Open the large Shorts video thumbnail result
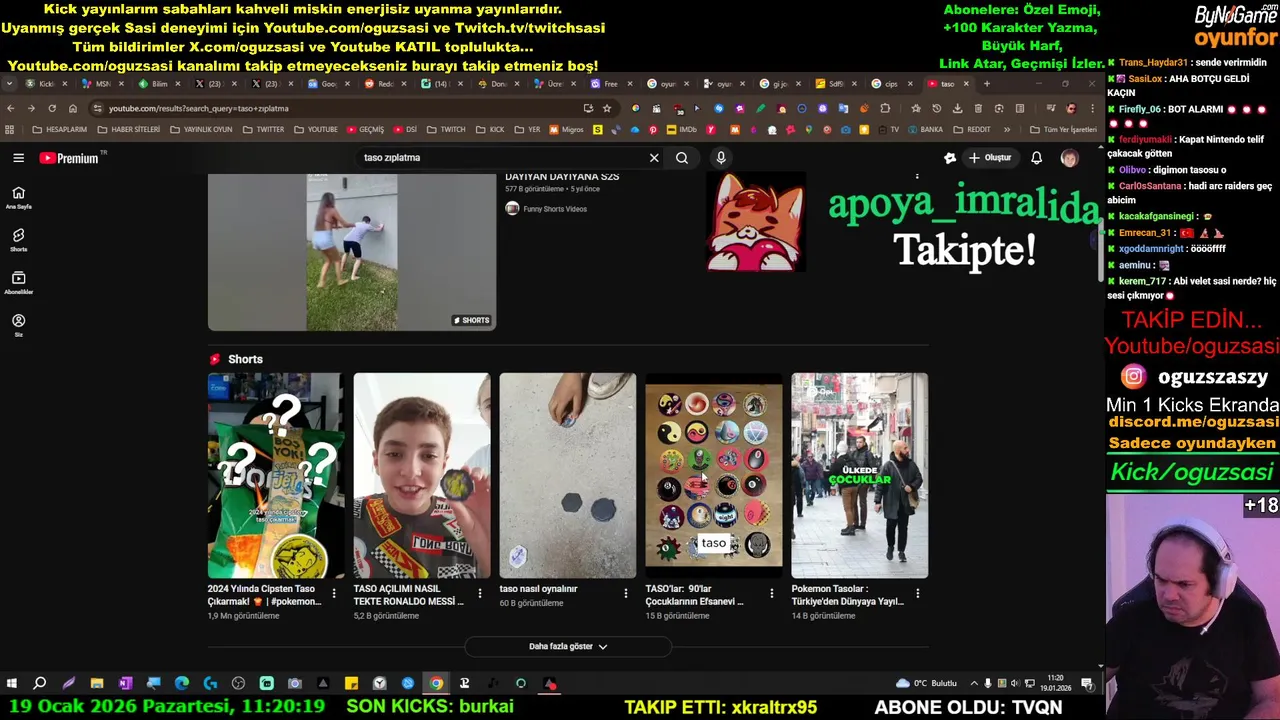 351,252
